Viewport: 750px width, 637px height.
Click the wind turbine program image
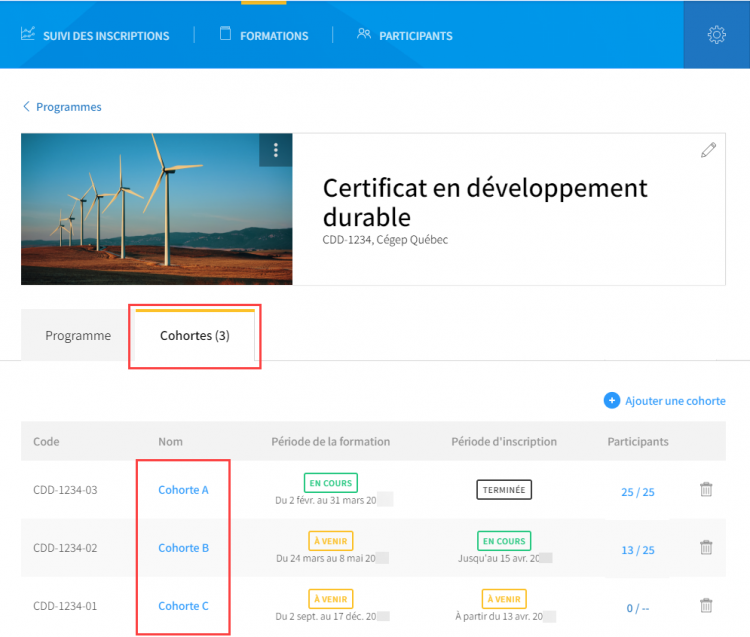coord(156,209)
